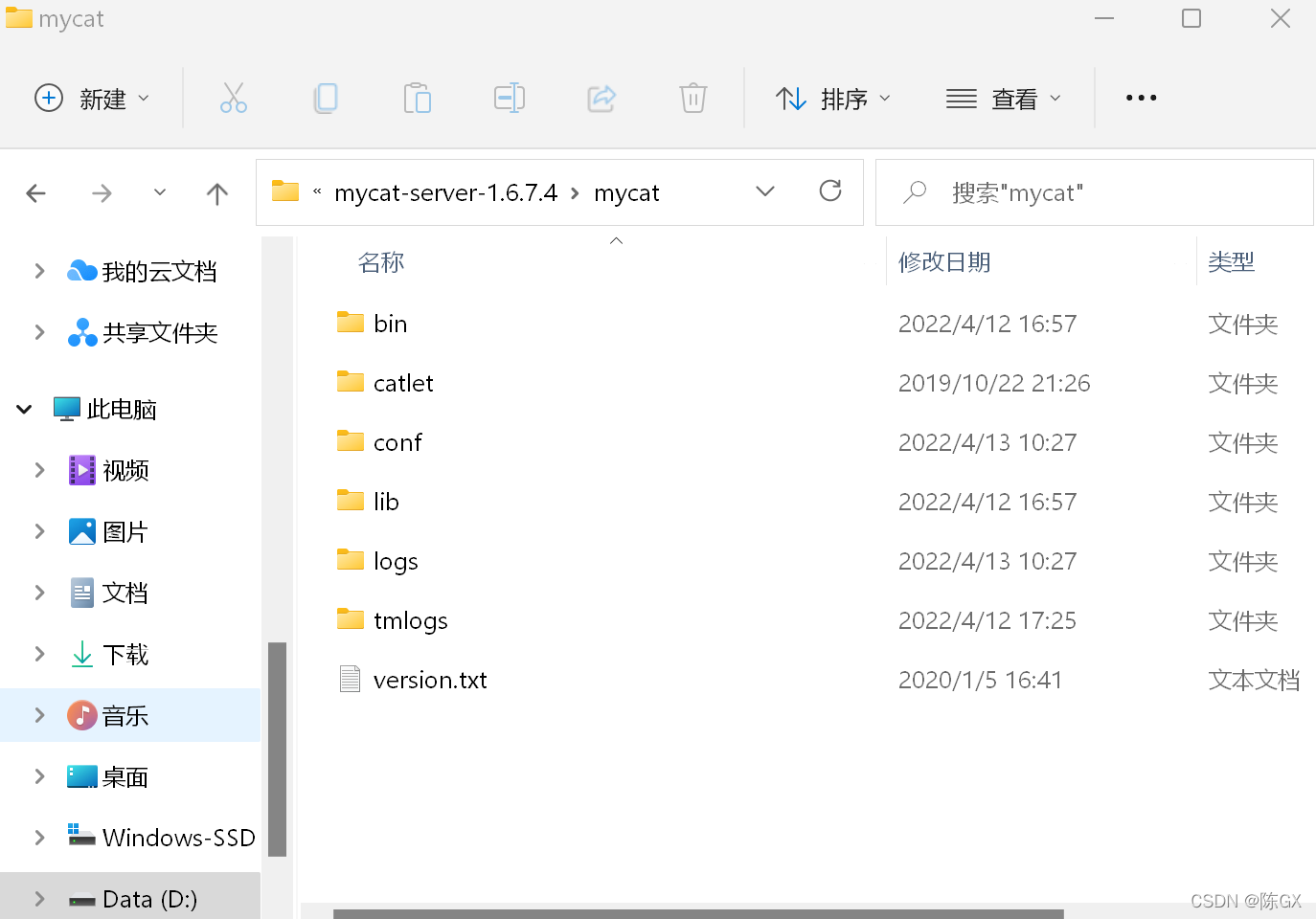This screenshot has width=1316, height=919.
Task: Select the conf folder name
Action: point(397,442)
